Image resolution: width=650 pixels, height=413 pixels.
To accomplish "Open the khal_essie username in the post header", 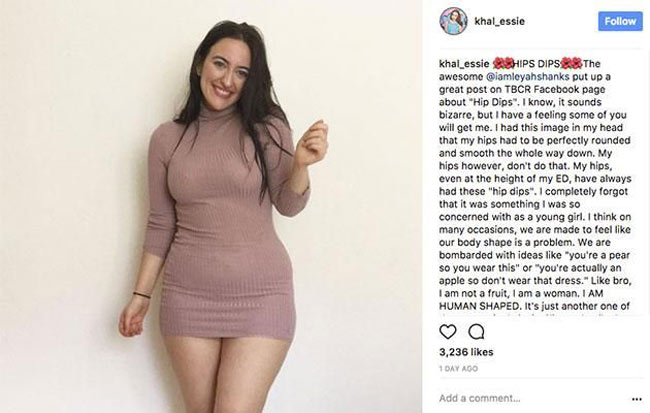I will [500, 21].
